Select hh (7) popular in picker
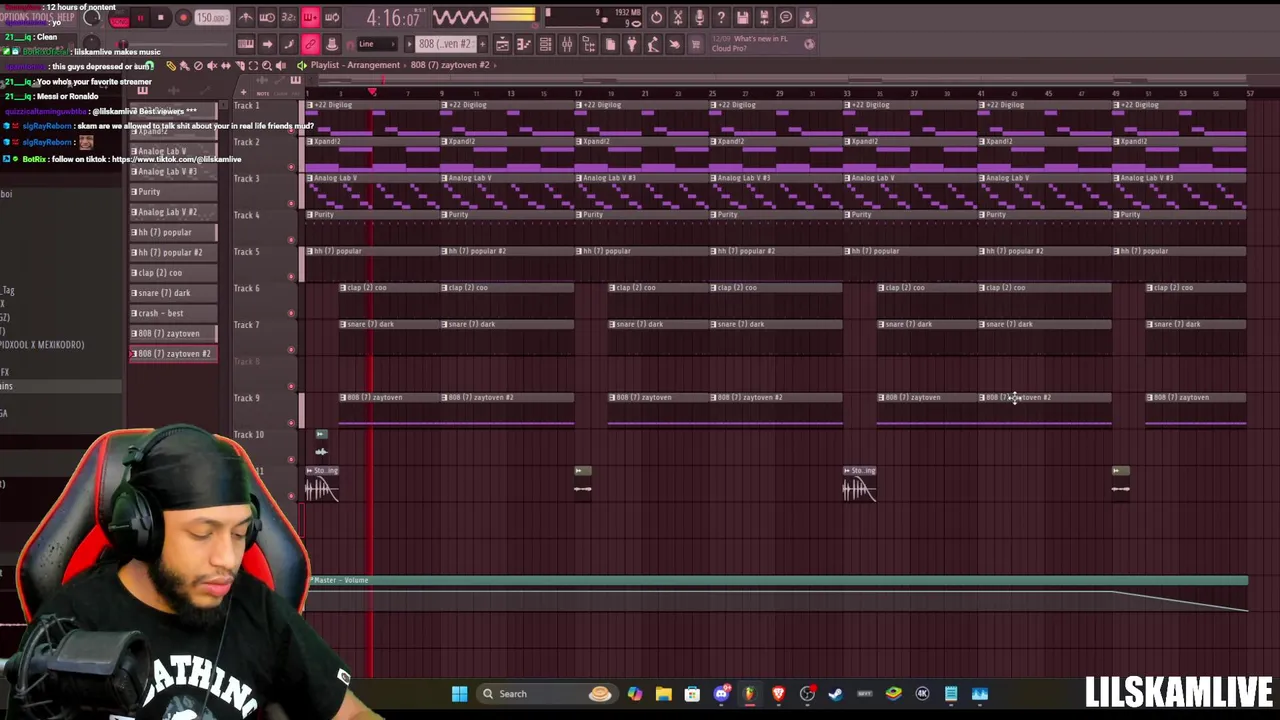 [x=174, y=232]
